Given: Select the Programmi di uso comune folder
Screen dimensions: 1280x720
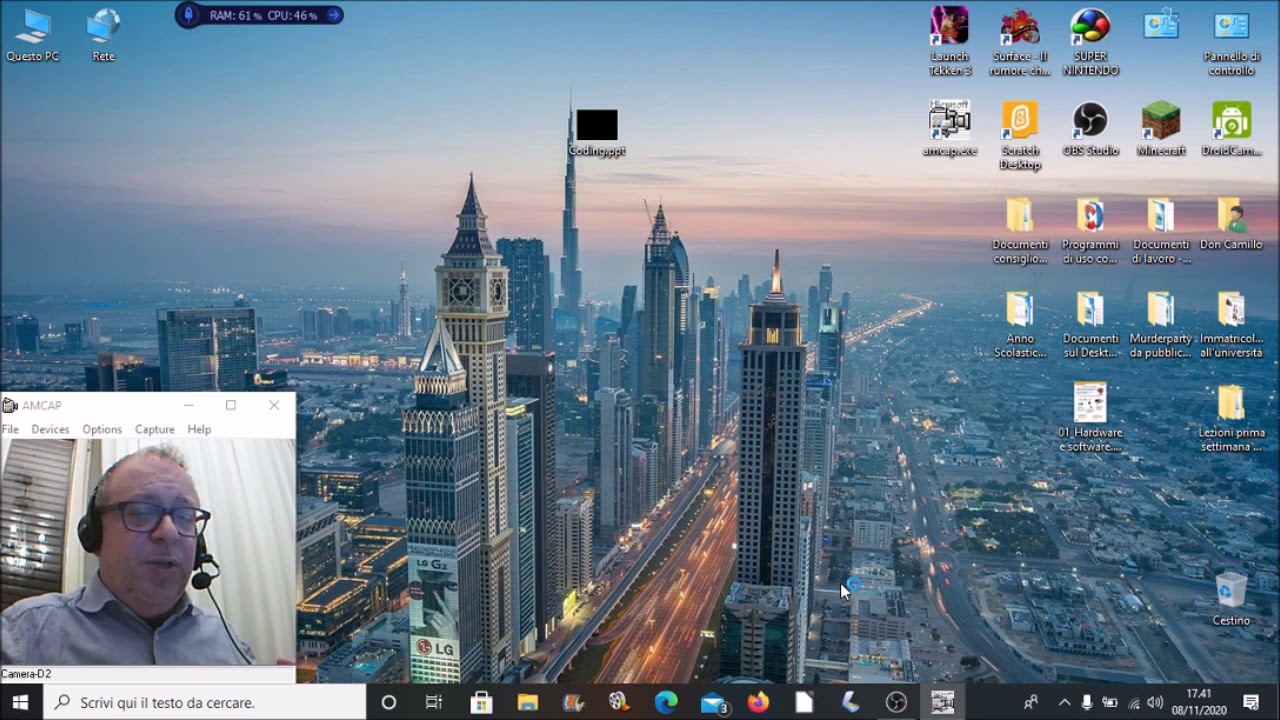Looking at the screenshot, I should tap(1090, 230).
